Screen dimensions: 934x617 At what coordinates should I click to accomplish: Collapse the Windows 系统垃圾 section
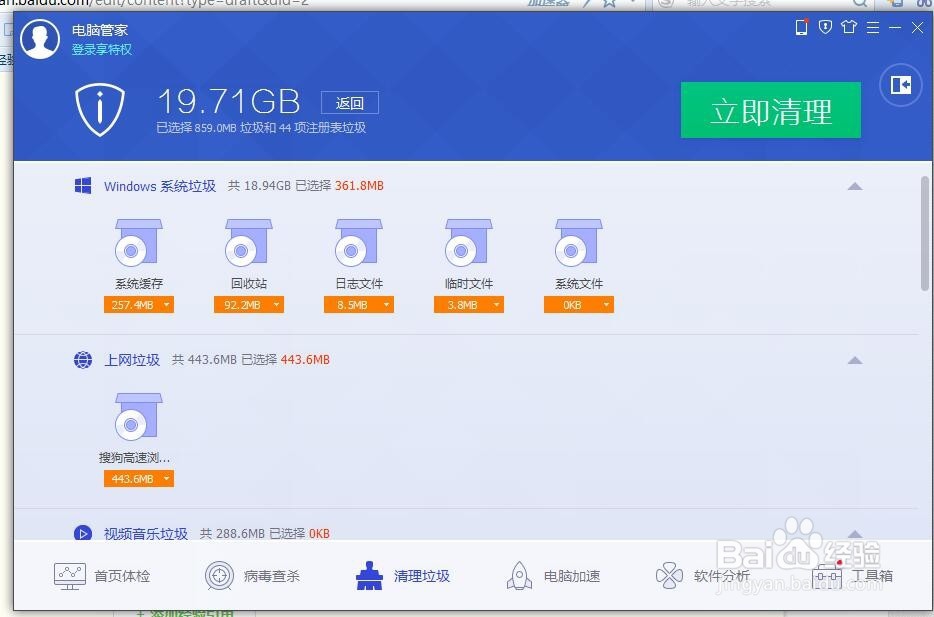(855, 186)
